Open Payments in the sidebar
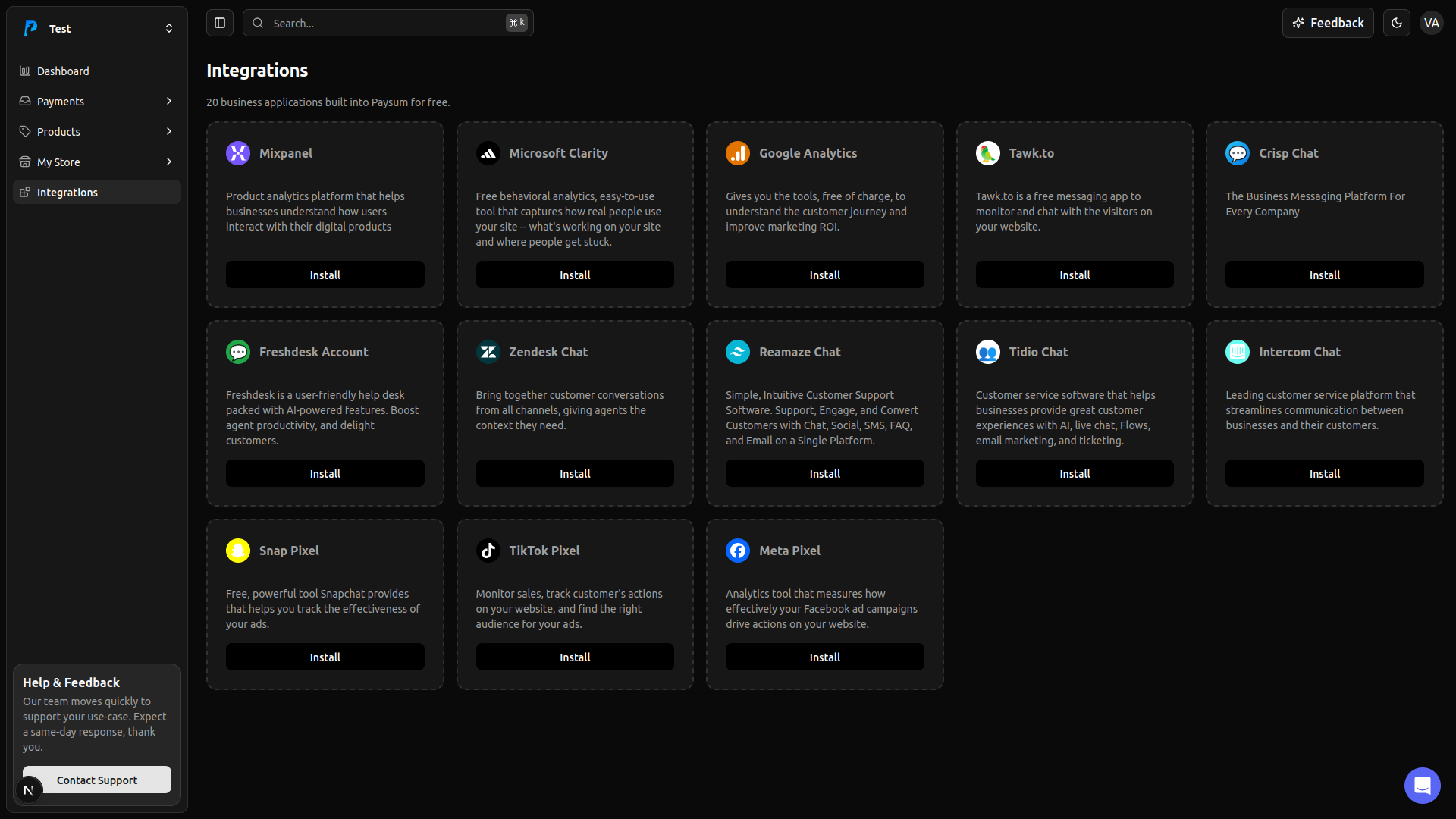Image resolution: width=1456 pixels, height=819 pixels. click(x=97, y=101)
